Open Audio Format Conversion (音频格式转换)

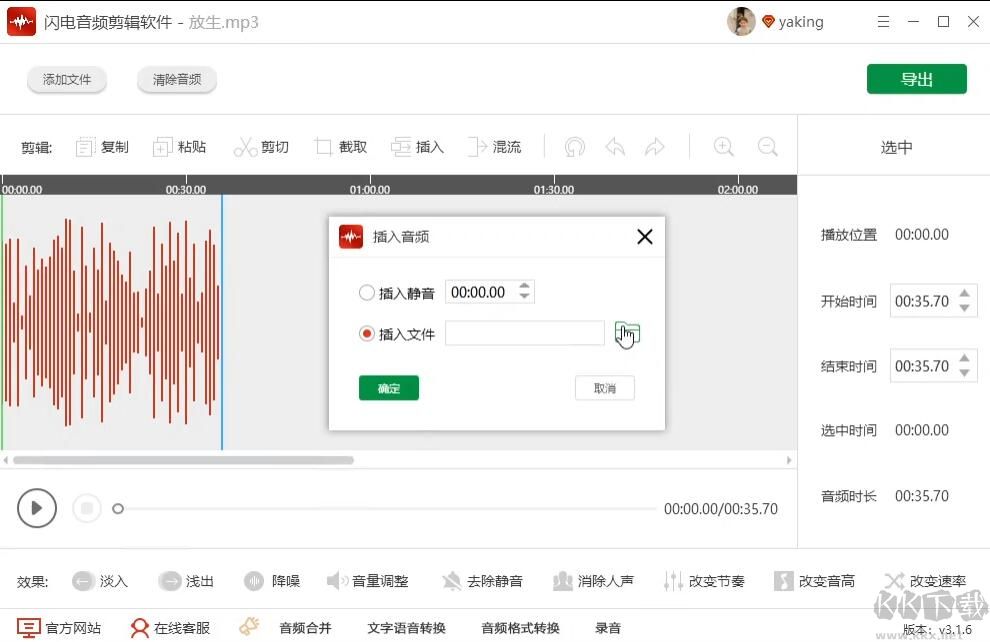519,627
